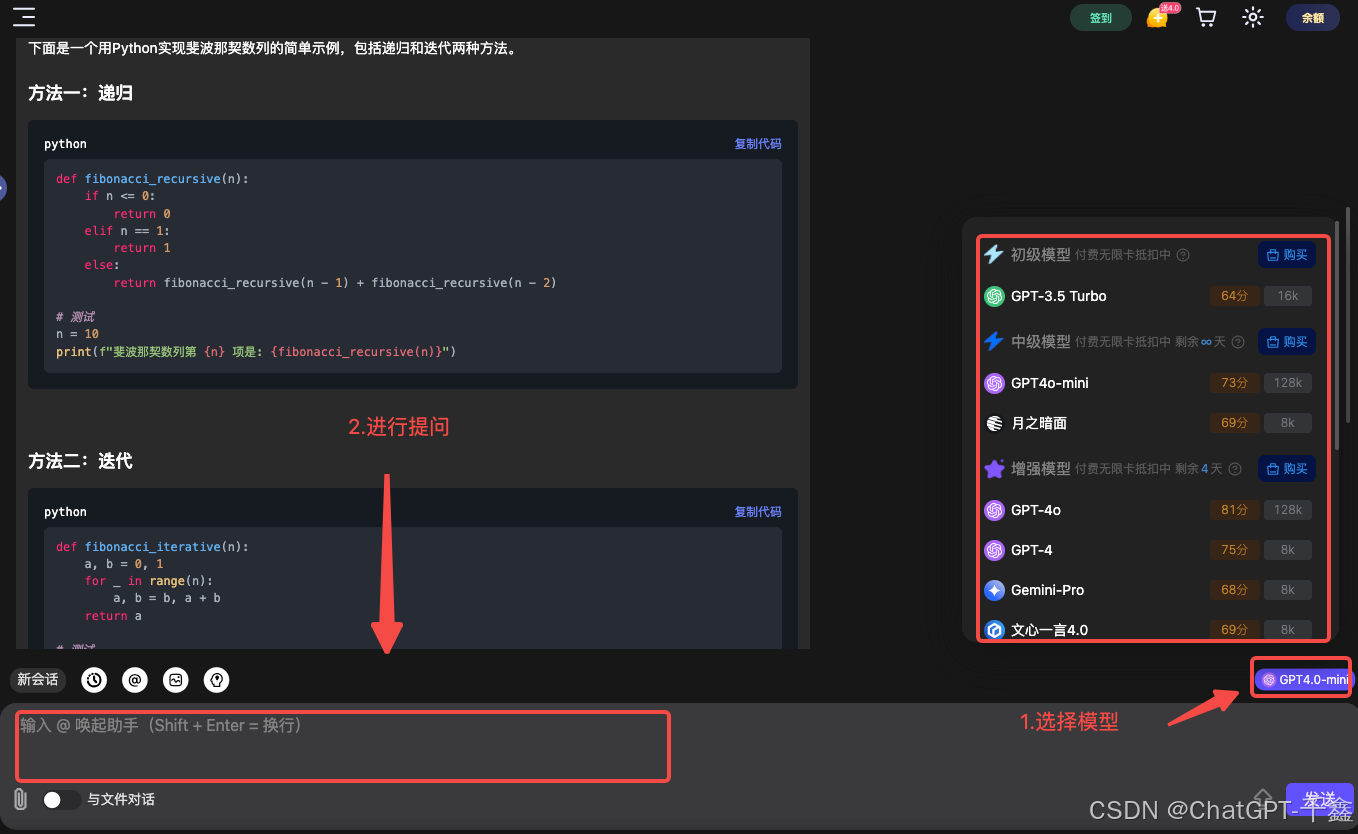Click the purple star icon of 增强模型
The height and width of the screenshot is (834, 1358).
click(x=994, y=468)
